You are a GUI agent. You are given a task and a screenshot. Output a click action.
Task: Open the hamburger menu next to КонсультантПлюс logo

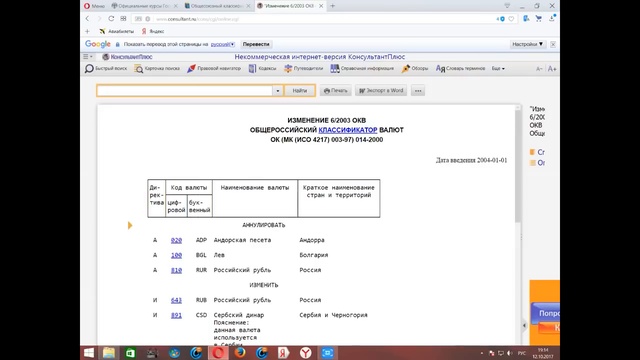click(88, 57)
